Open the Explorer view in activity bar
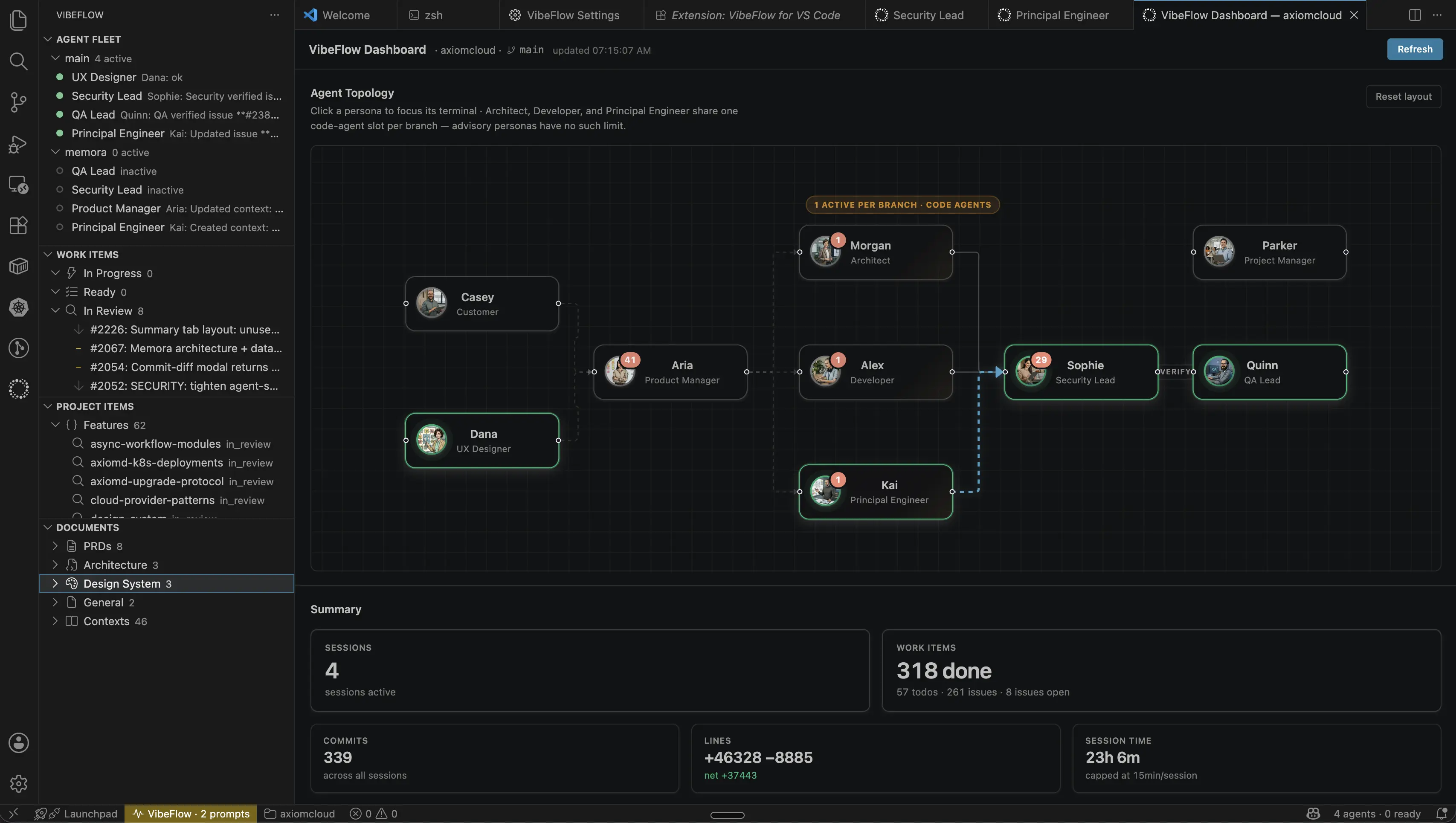This screenshot has width=1456, height=823. point(19,20)
